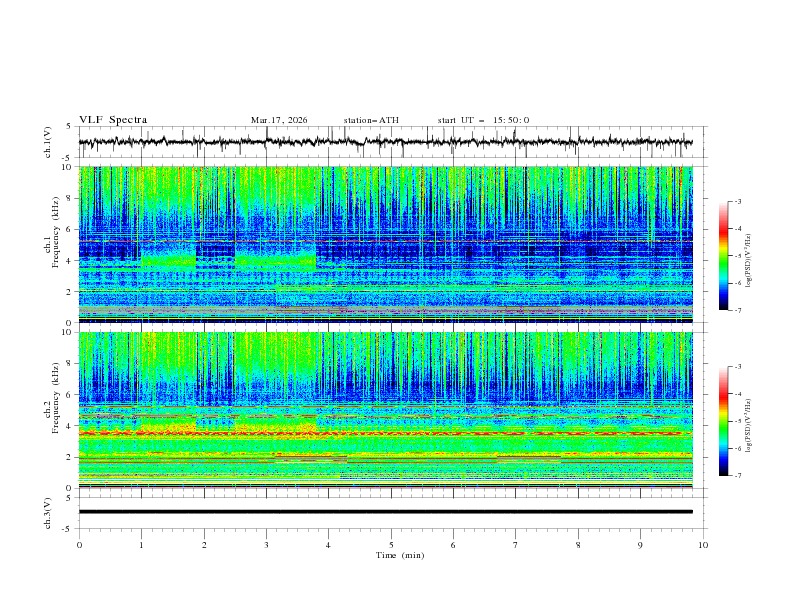Click the ch.2 colorbar 'log(PSD)(V²/Hz)' label
Viewport: 792px width, 612px height.
[x=749, y=426]
